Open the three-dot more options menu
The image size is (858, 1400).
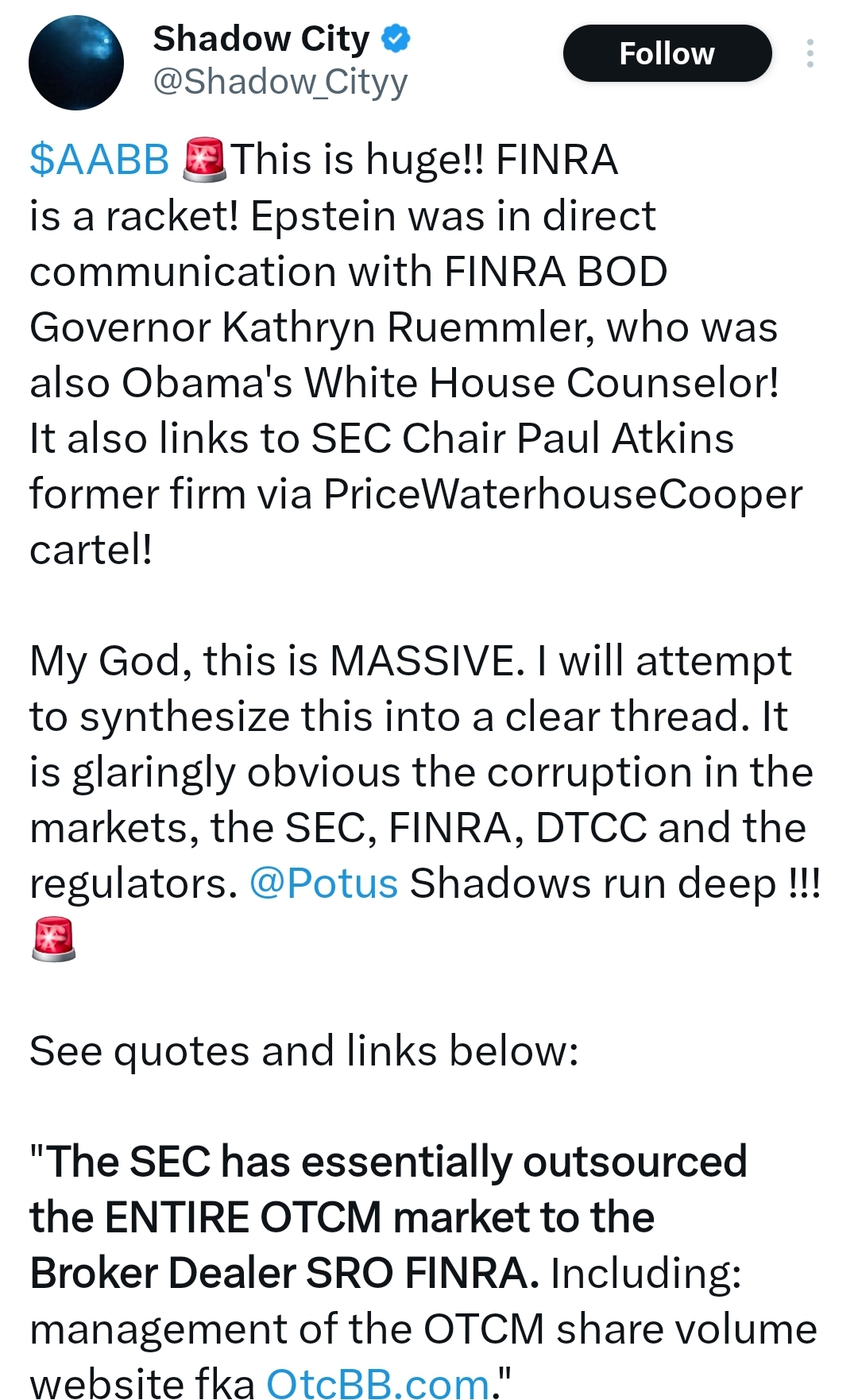[x=810, y=53]
